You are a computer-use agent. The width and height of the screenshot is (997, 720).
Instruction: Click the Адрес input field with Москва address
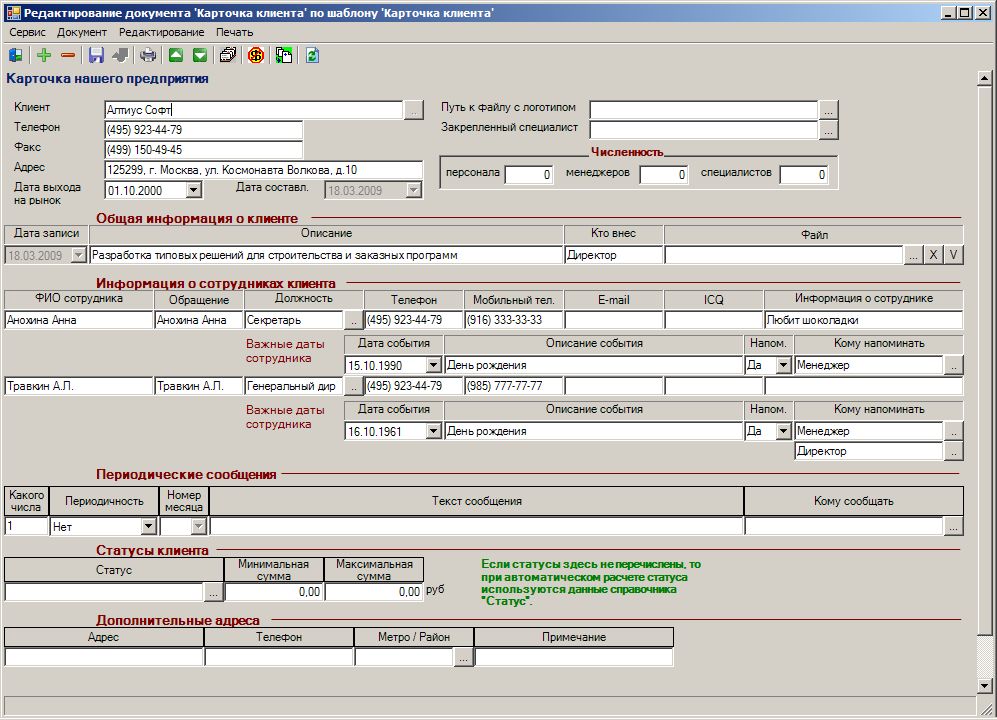pyautogui.click(x=263, y=170)
